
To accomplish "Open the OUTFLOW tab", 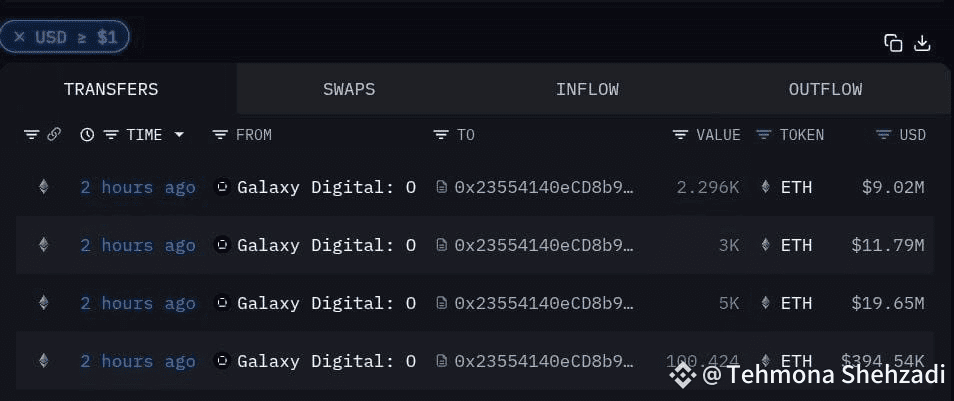I will 825,89.
